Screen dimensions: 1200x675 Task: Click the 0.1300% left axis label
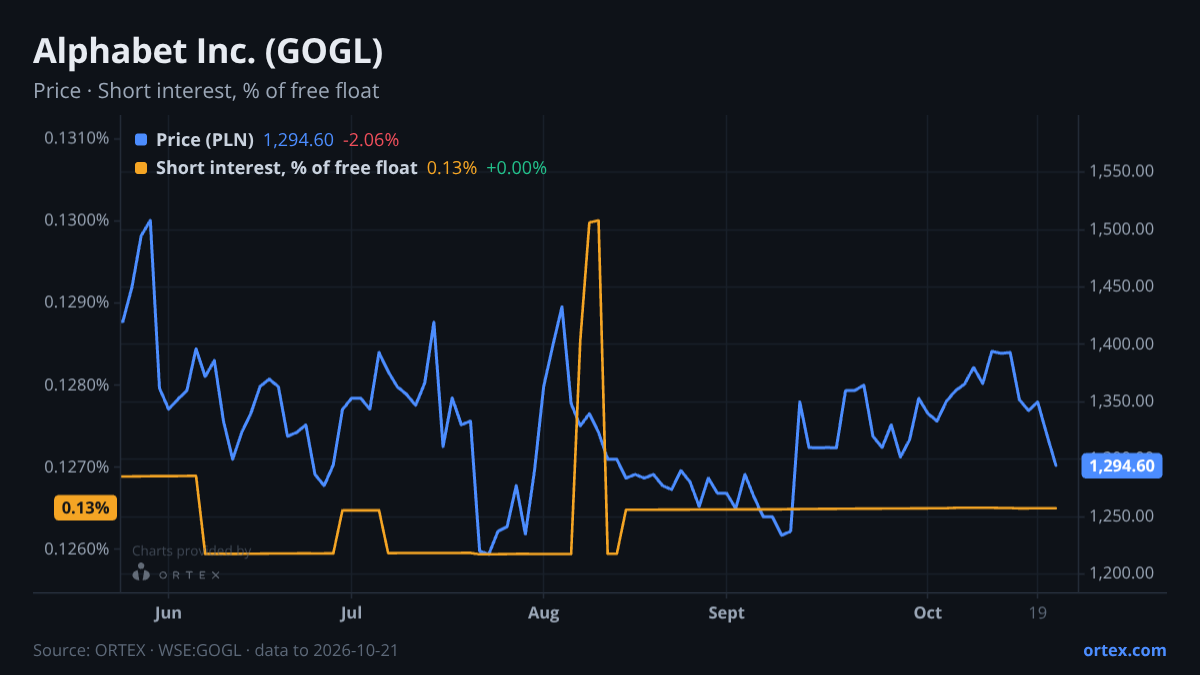(77, 220)
